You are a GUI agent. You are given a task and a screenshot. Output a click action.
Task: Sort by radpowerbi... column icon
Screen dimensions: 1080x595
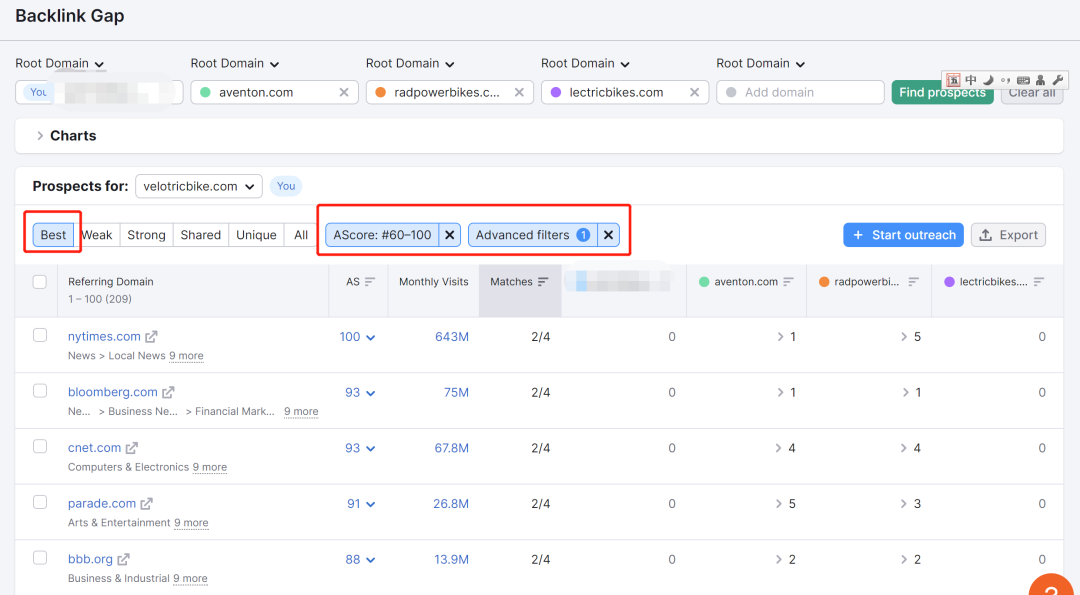[913, 282]
